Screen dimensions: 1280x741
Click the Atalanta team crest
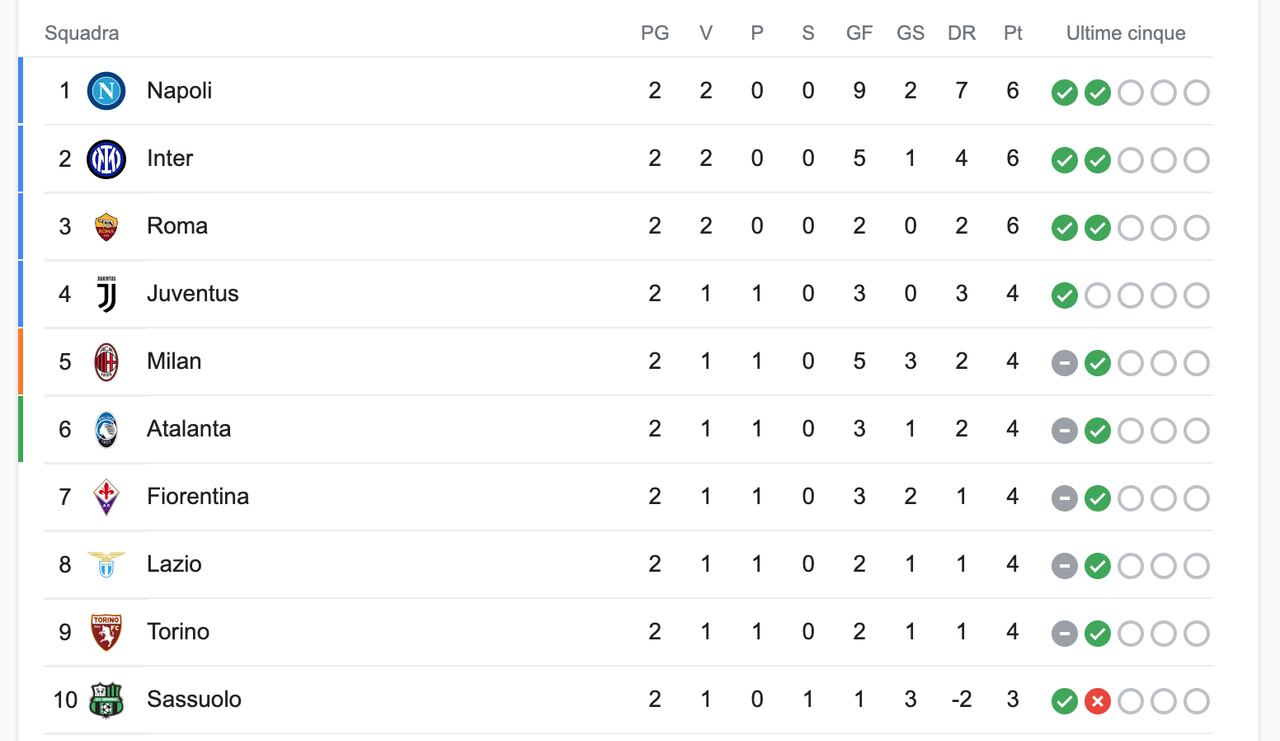pyautogui.click(x=106, y=430)
